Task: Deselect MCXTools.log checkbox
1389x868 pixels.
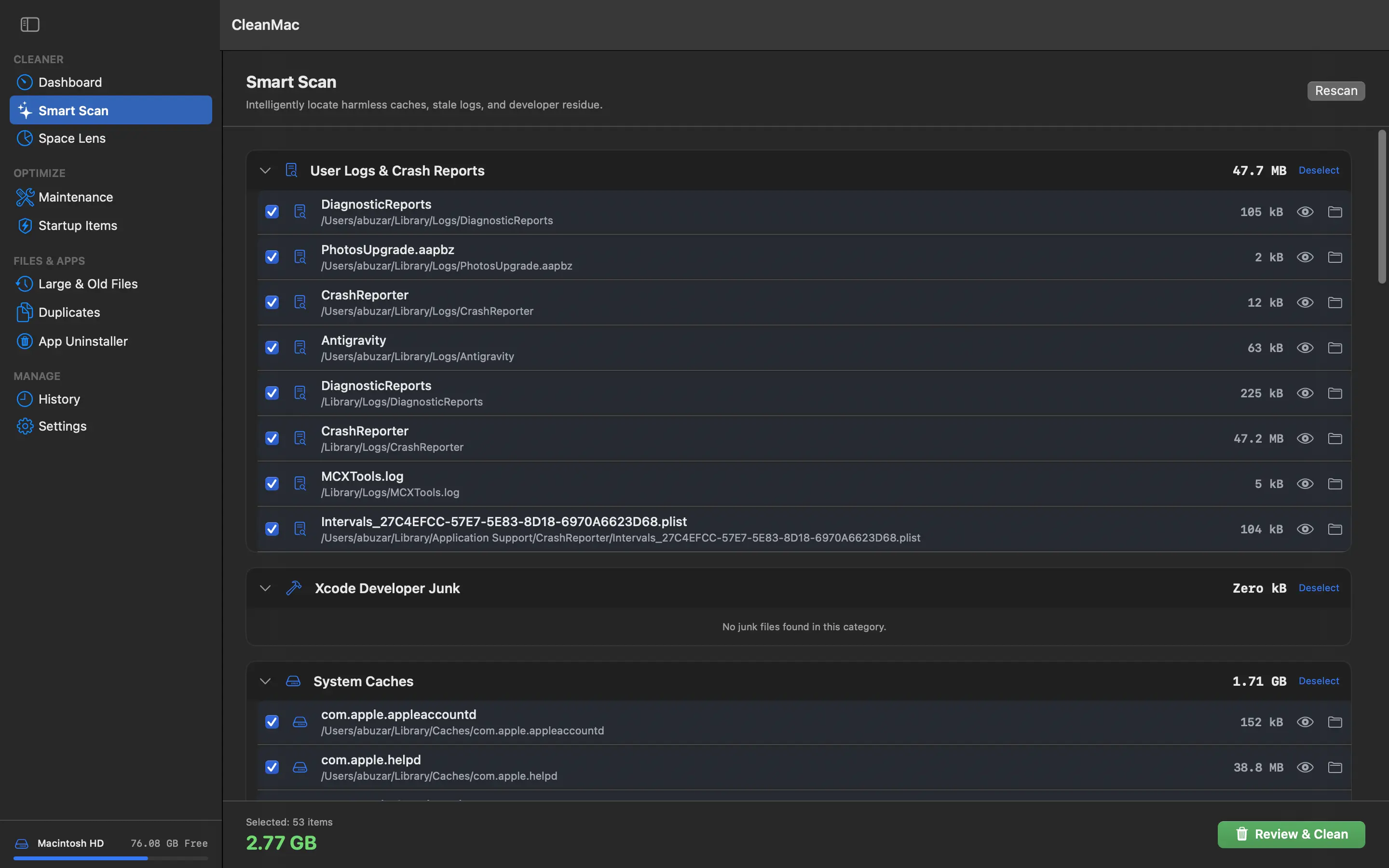Action: coord(272,484)
